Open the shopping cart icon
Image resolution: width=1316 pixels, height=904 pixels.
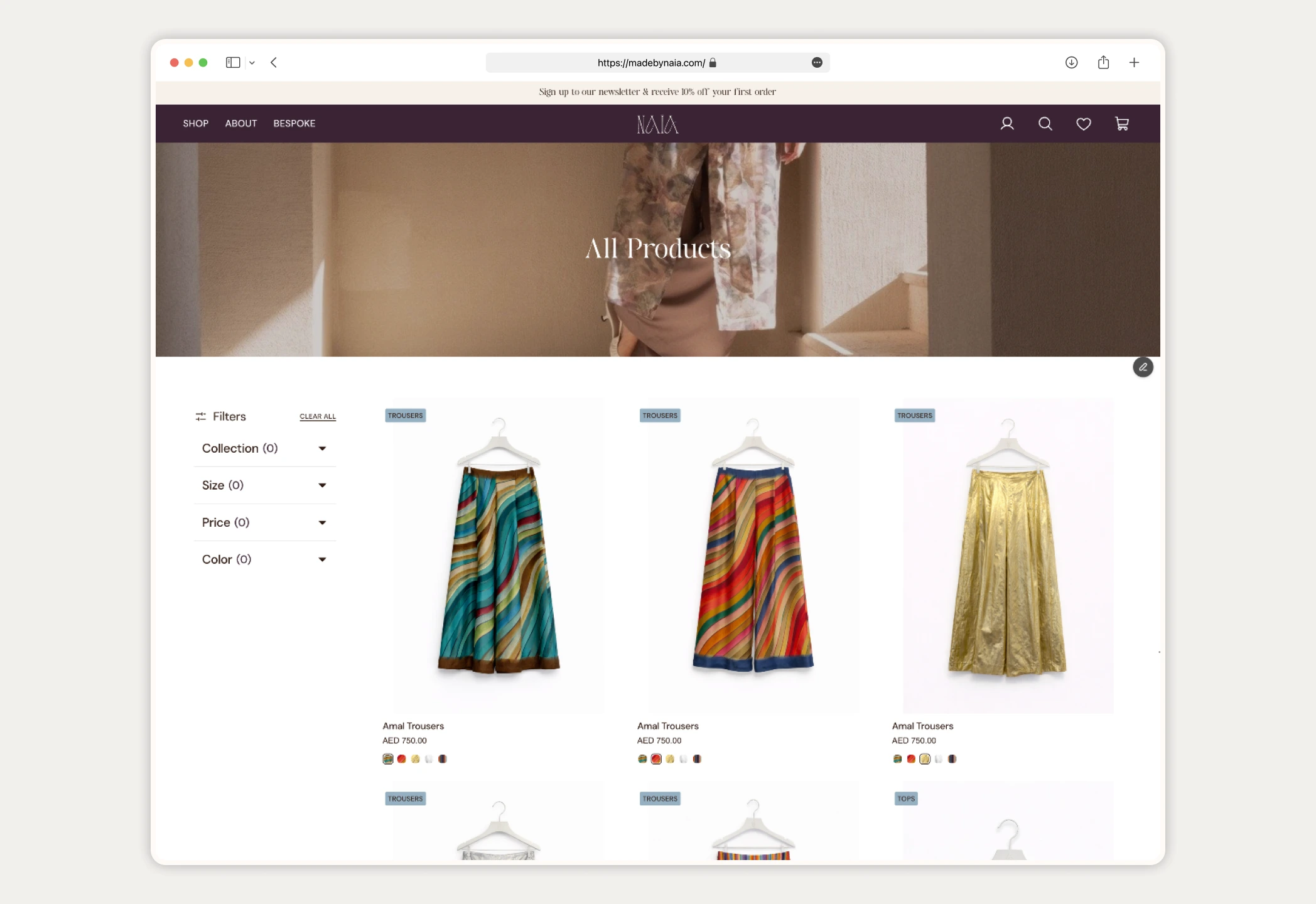click(x=1122, y=124)
